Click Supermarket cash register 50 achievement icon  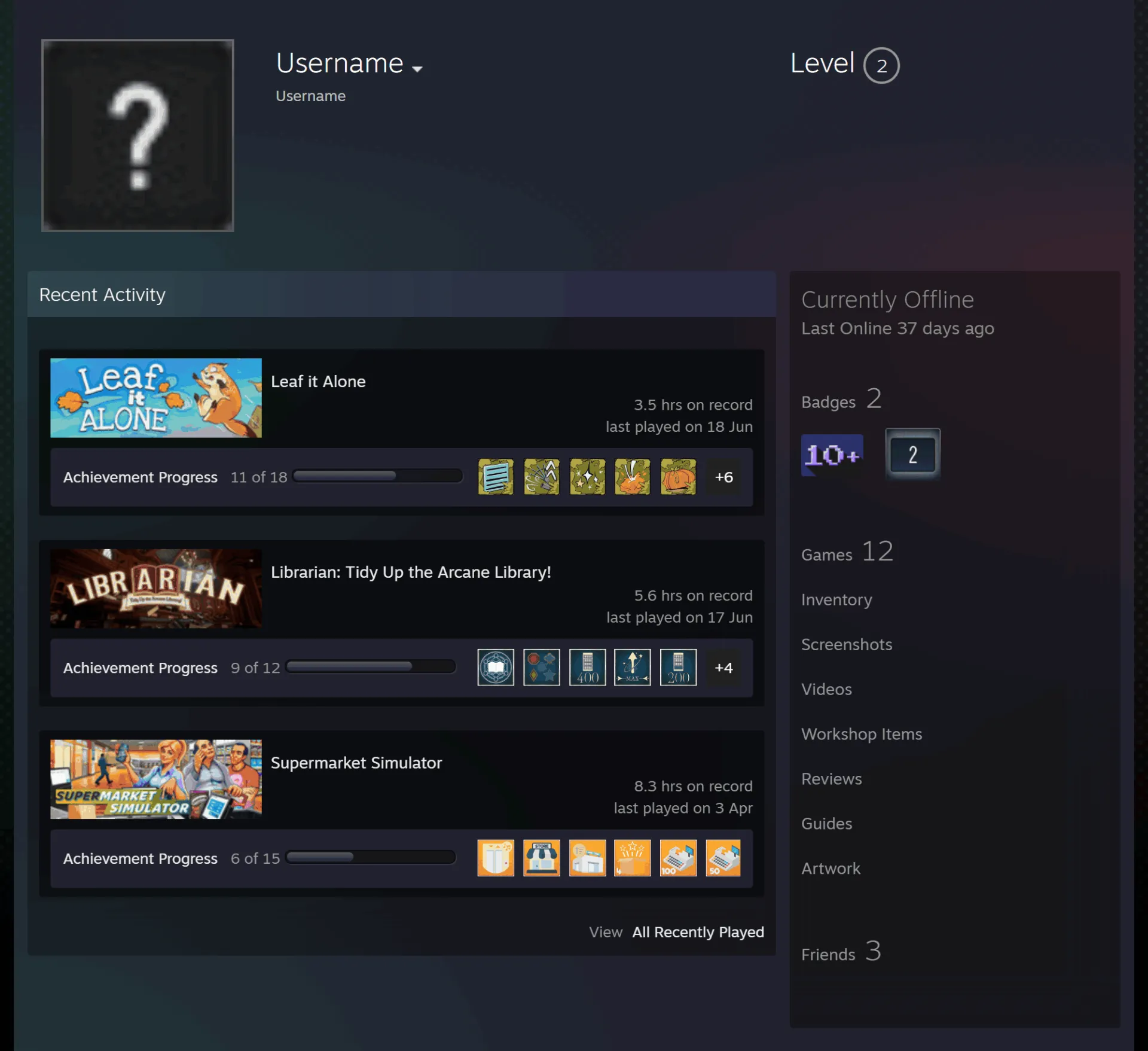pyautogui.click(x=723, y=858)
